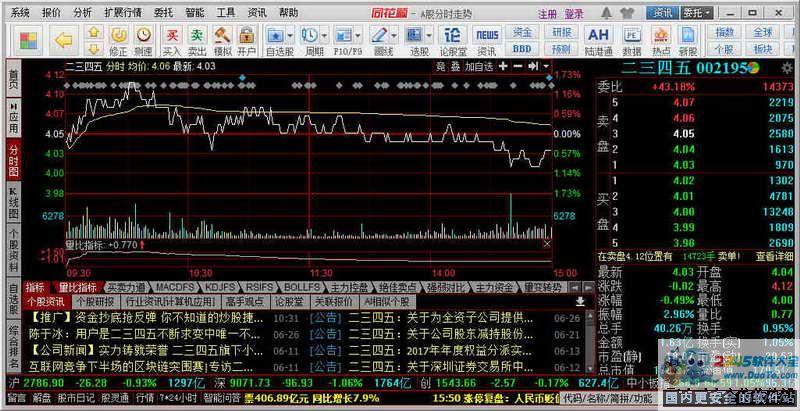Screen dimensions: 800x411
Task: Click the bell notification icon
Action: click(607, 13)
